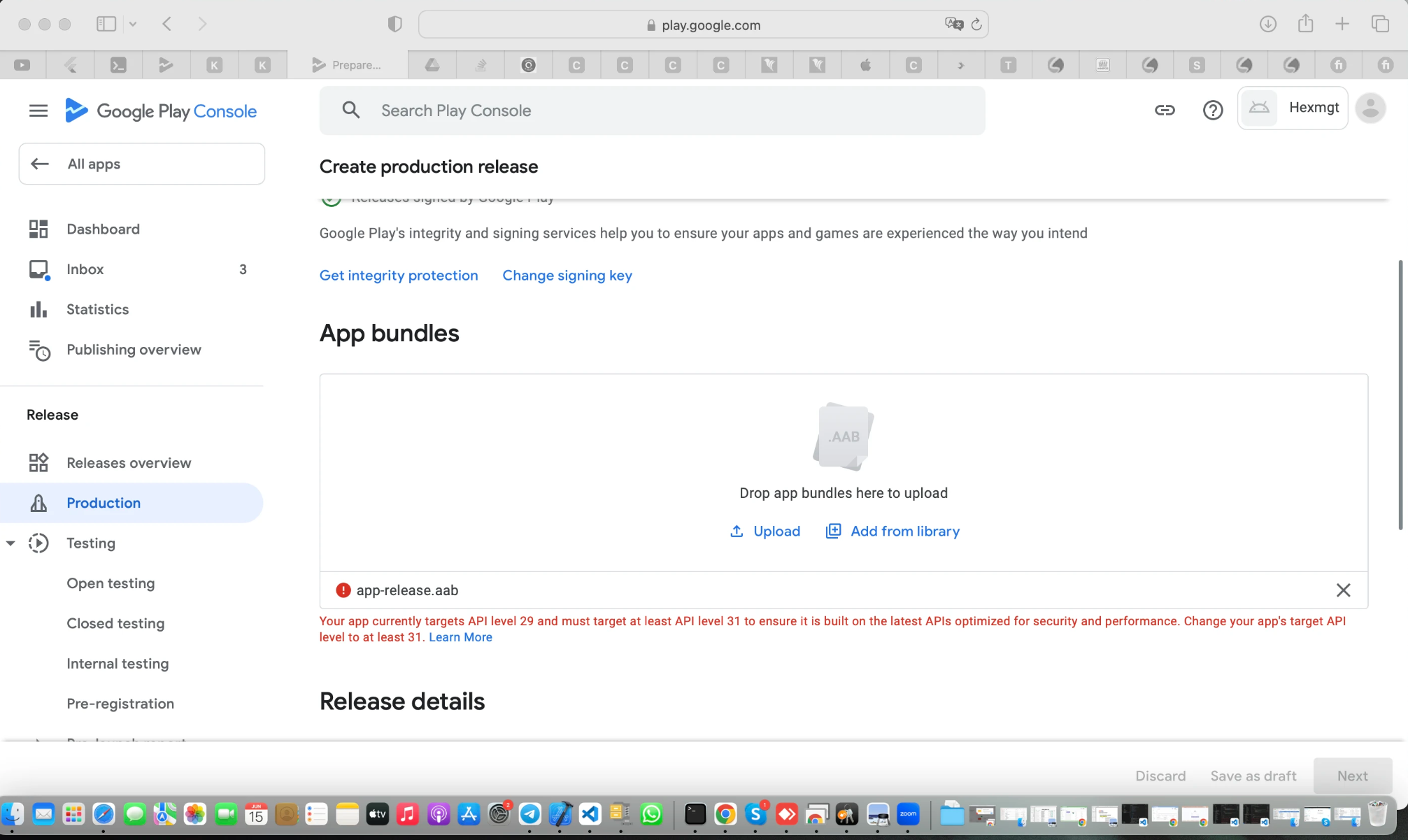
Task: Click the page's vertical scrollbar
Action: tap(1400, 395)
